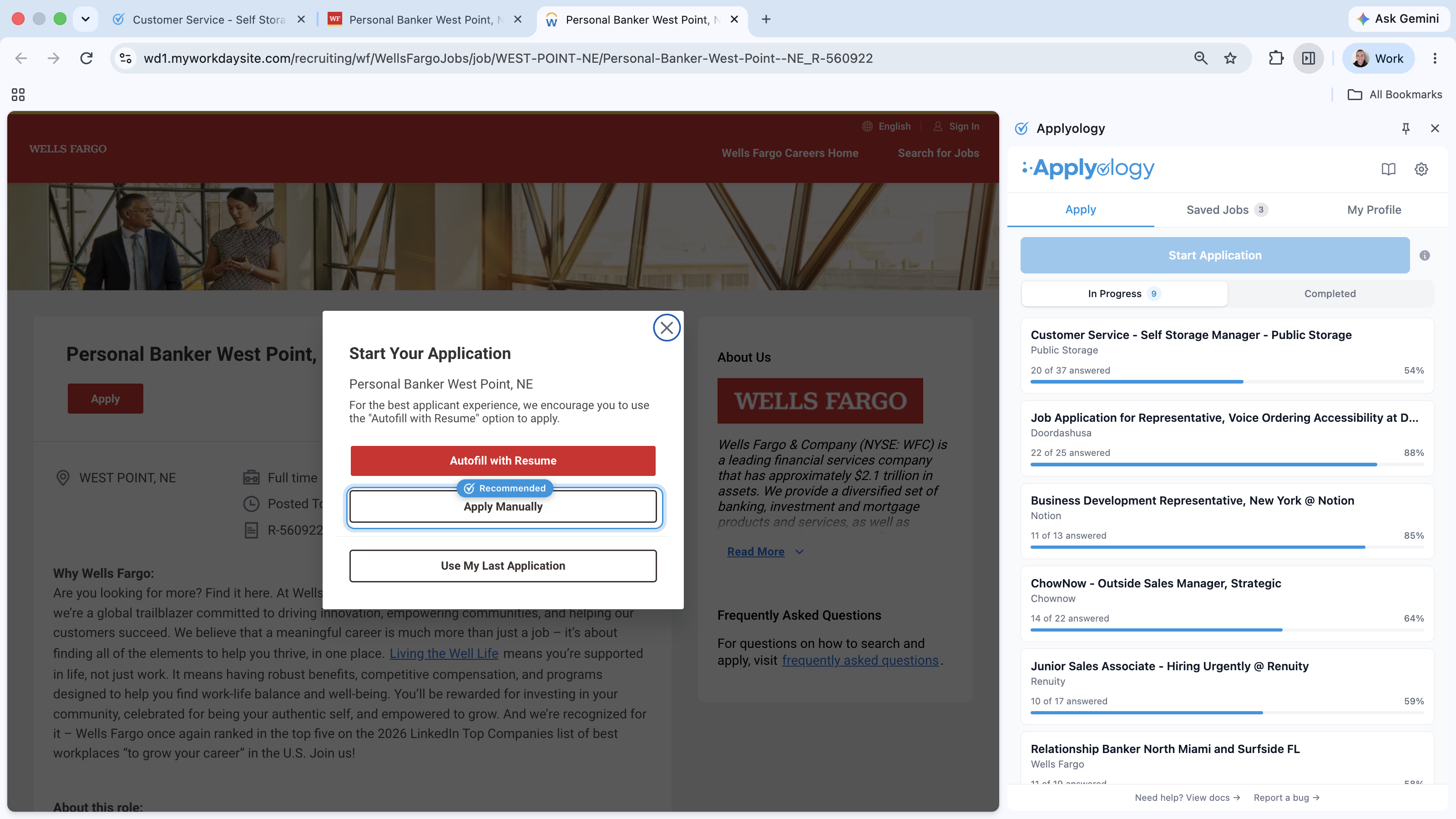This screenshot has height=819, width=1456.
Task: Toggle the Chrome side panel icon
Action: tap(1308, 58)
